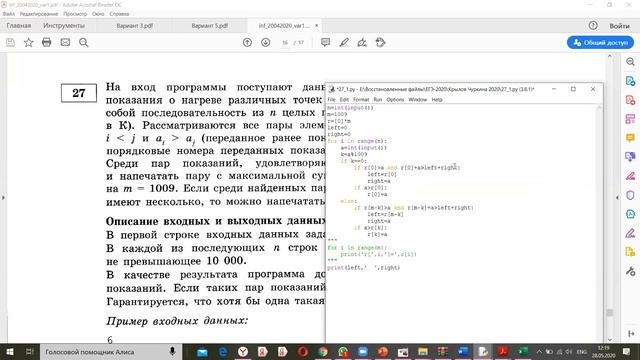Screen dimensions: 640x360
Task: Switch to the Tools tab
Action: click(64, 26)
